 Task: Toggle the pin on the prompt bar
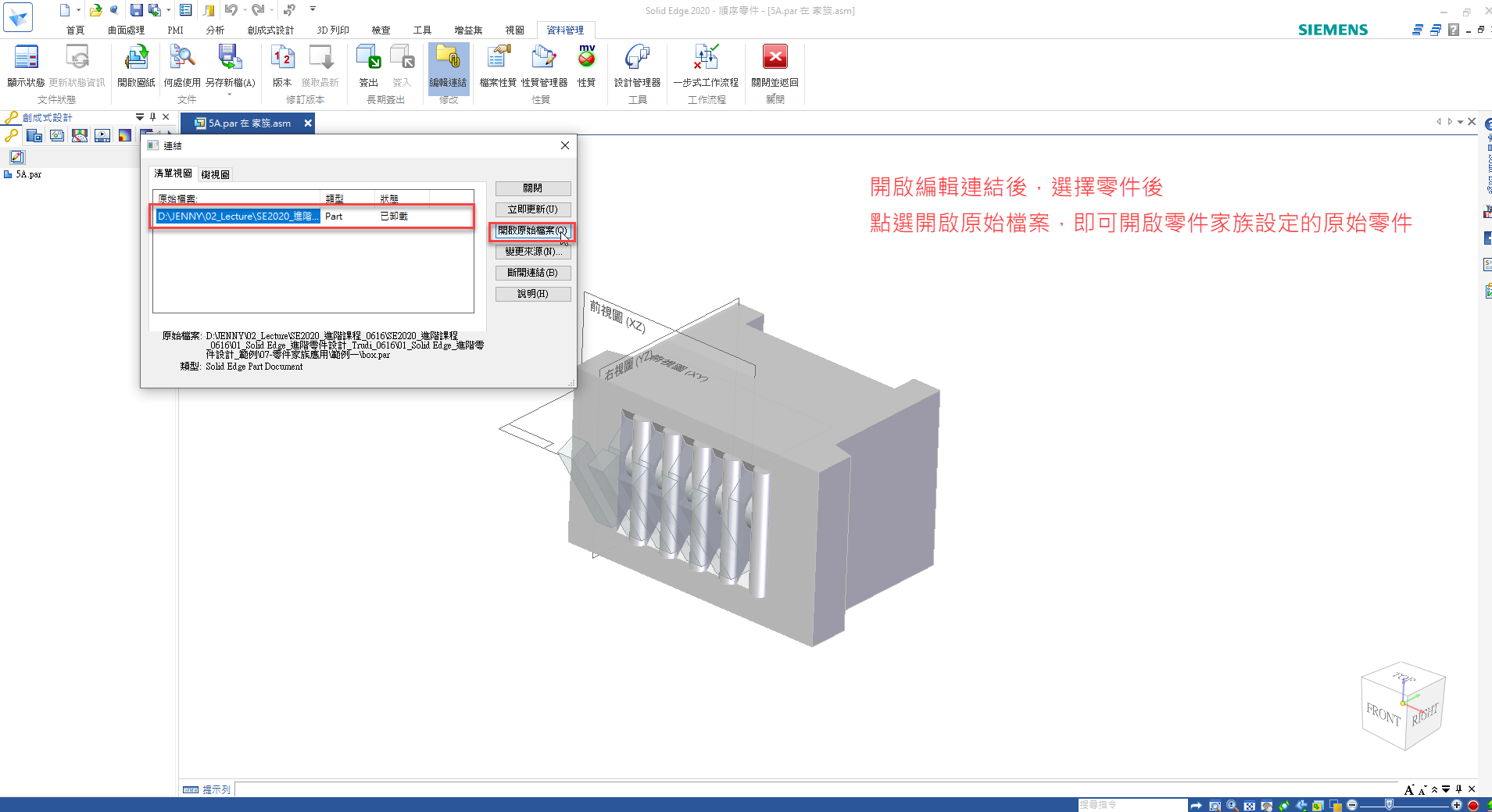pos(1458,789)
